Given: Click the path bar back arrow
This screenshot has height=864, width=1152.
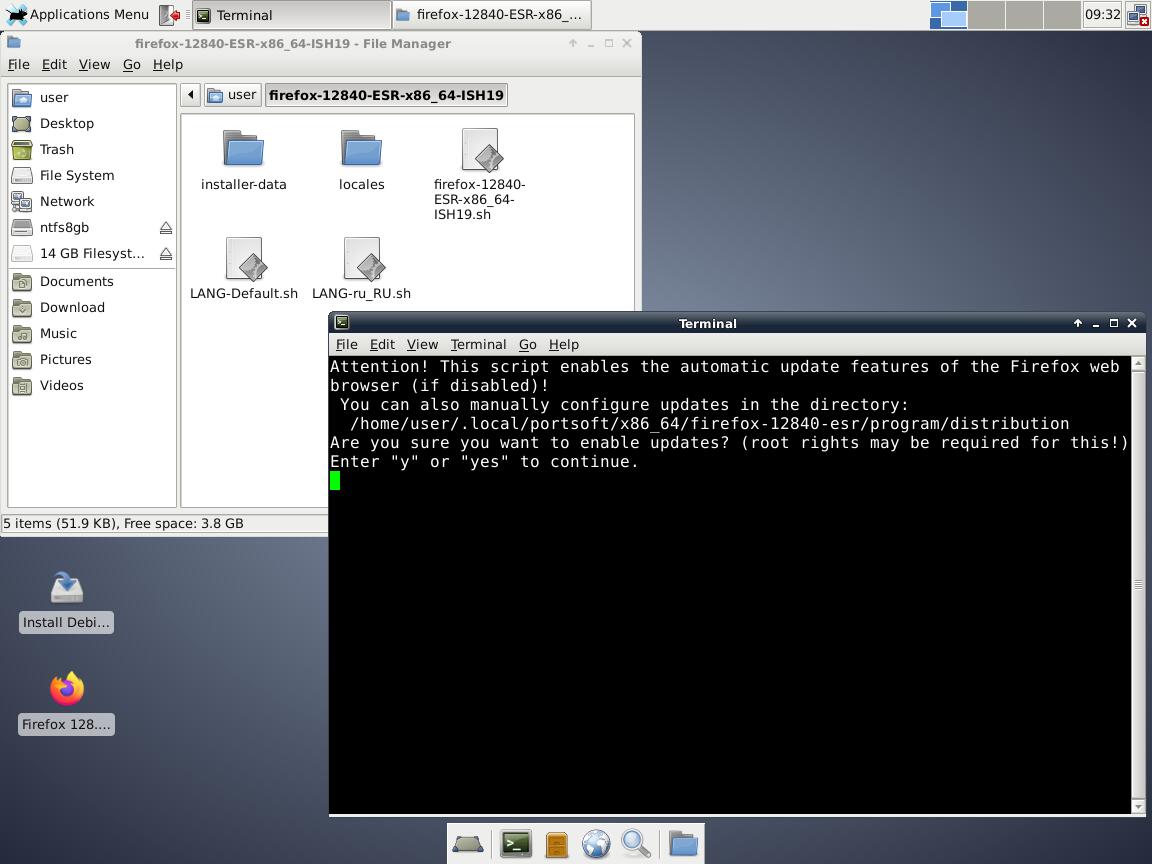Looking at the screenshot, I should click(x=190, y=95).
